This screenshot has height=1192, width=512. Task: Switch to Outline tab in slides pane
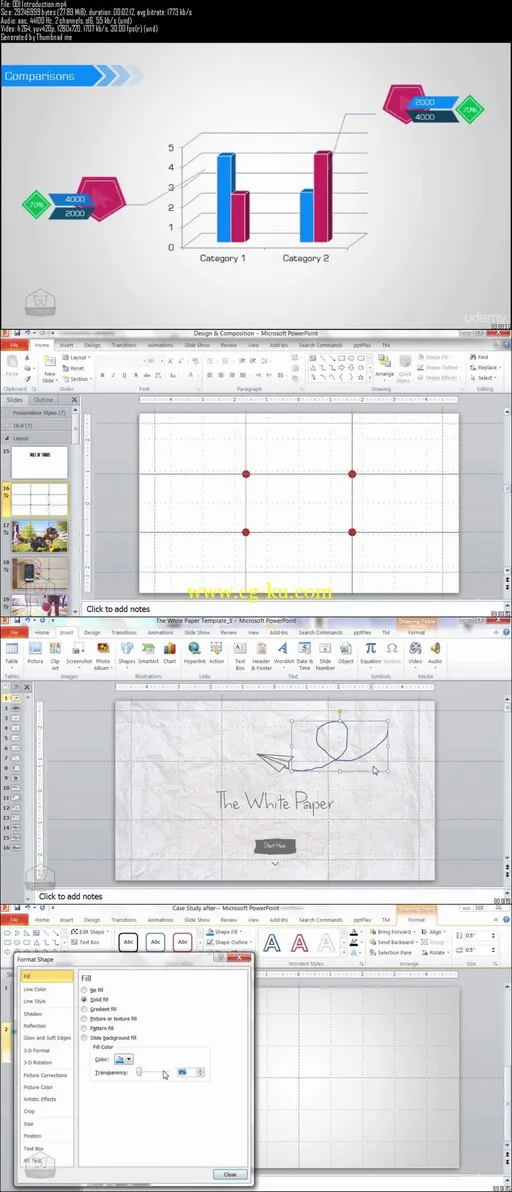pyautogui.click(x=43, y=400)
